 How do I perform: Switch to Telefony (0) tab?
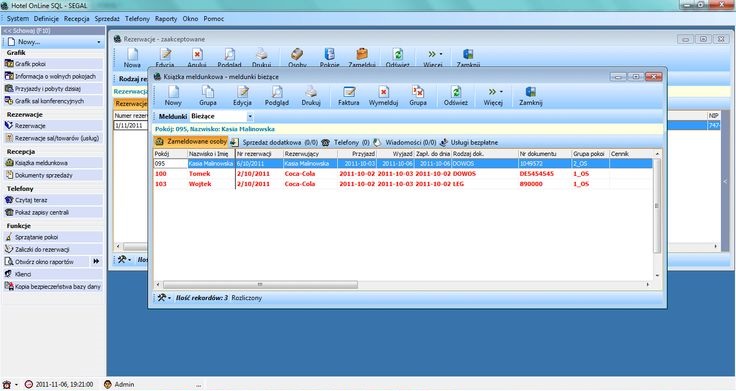346,142
